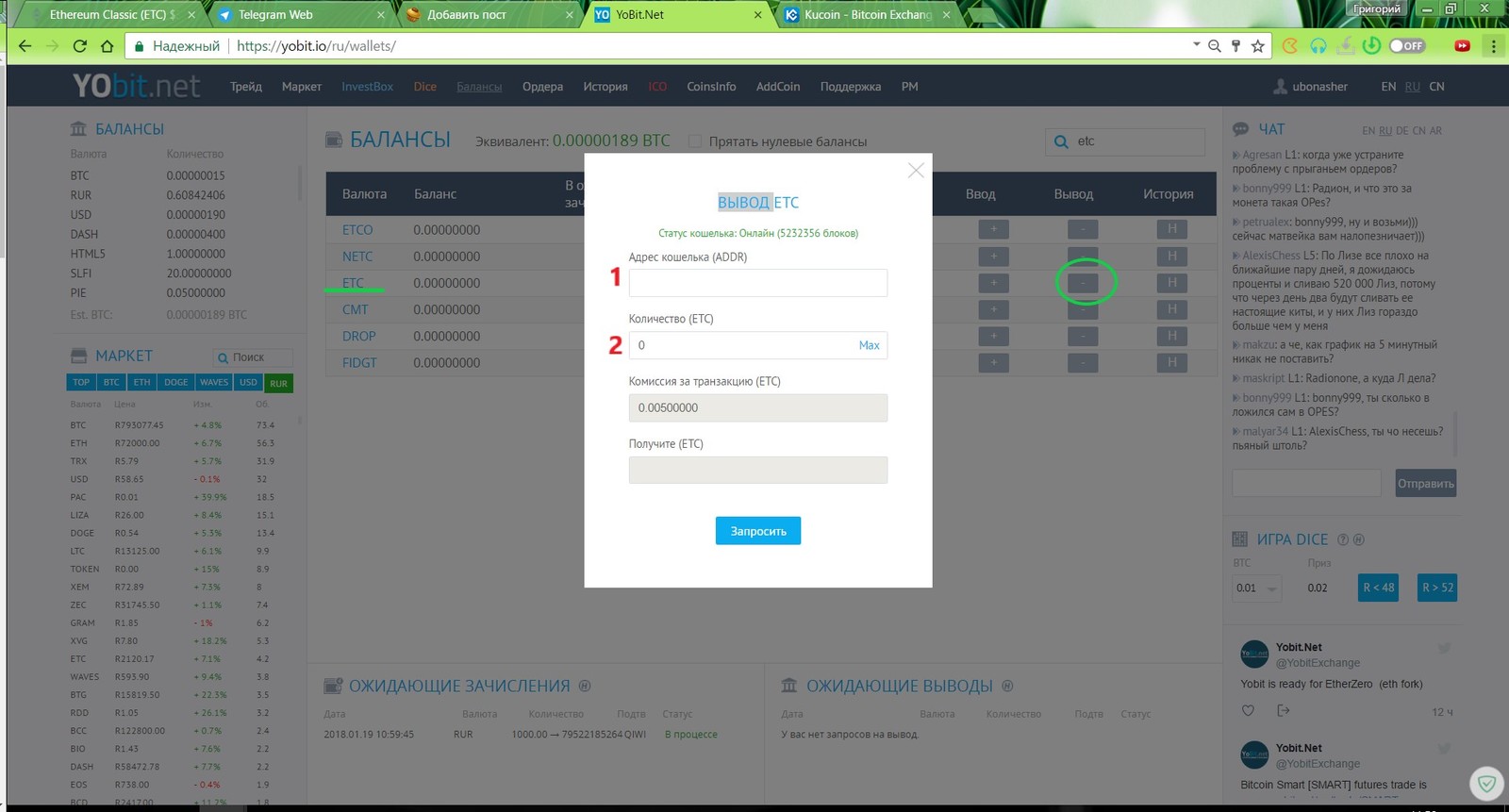The width and height of the screenshot is (1509, 812).
Task: Share the EtherZero tweet
Action: click(1283, 711)
